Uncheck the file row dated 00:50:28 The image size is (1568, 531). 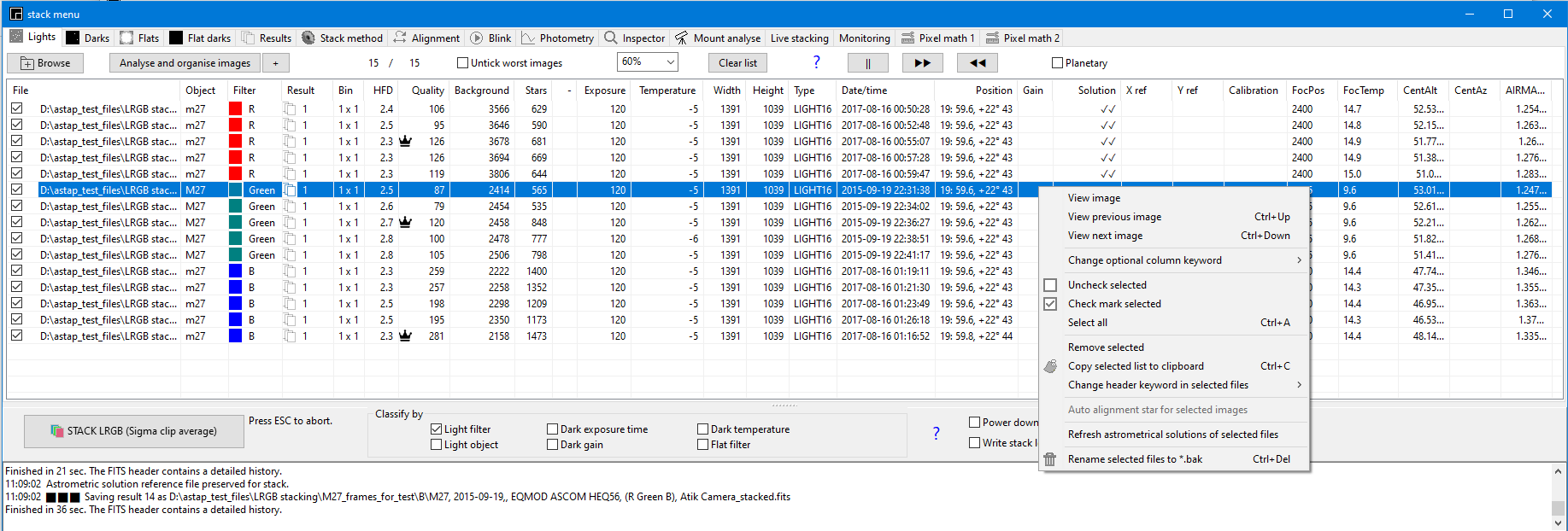(16, 108)
